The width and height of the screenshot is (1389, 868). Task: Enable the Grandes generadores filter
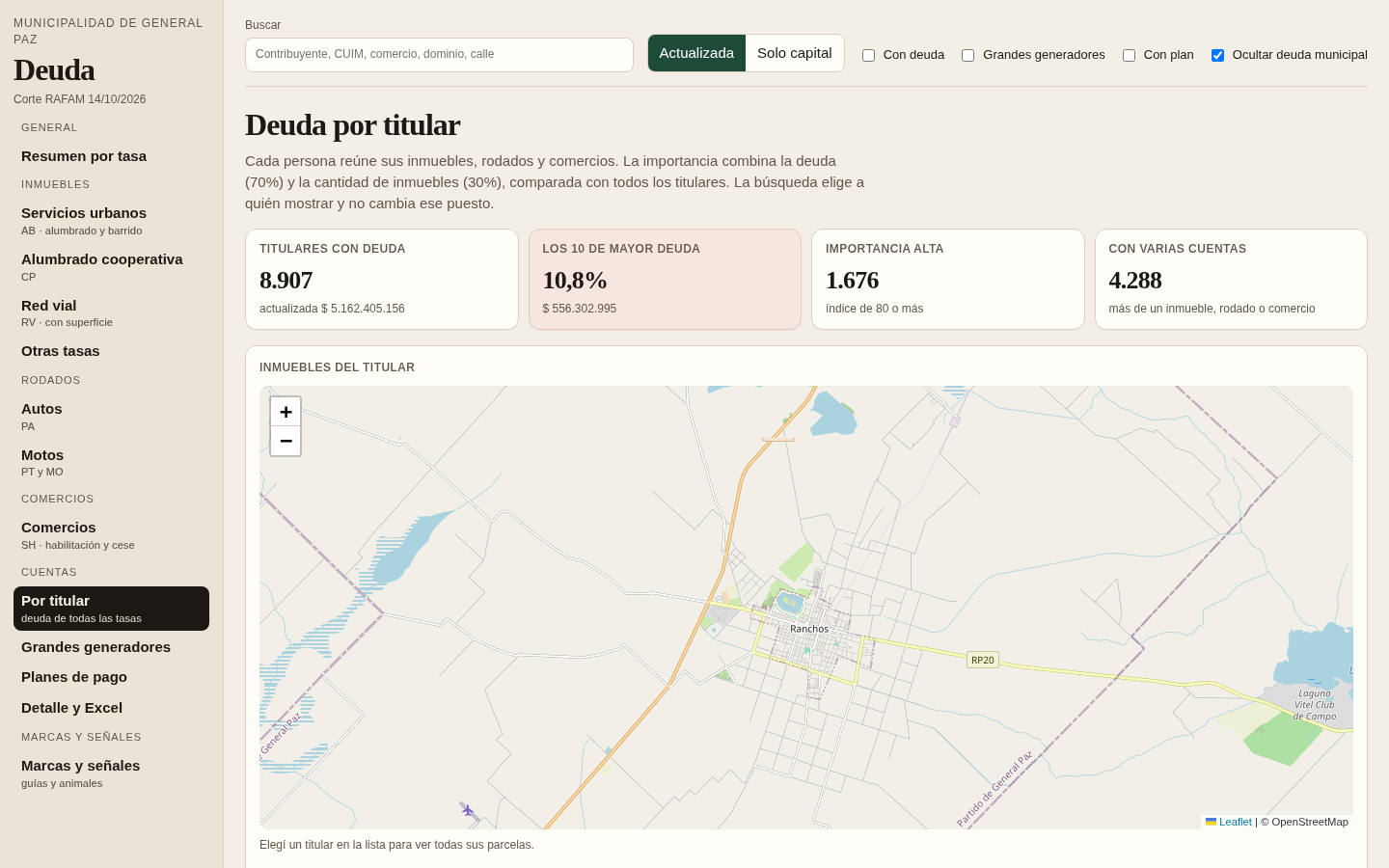pos(967,55)
